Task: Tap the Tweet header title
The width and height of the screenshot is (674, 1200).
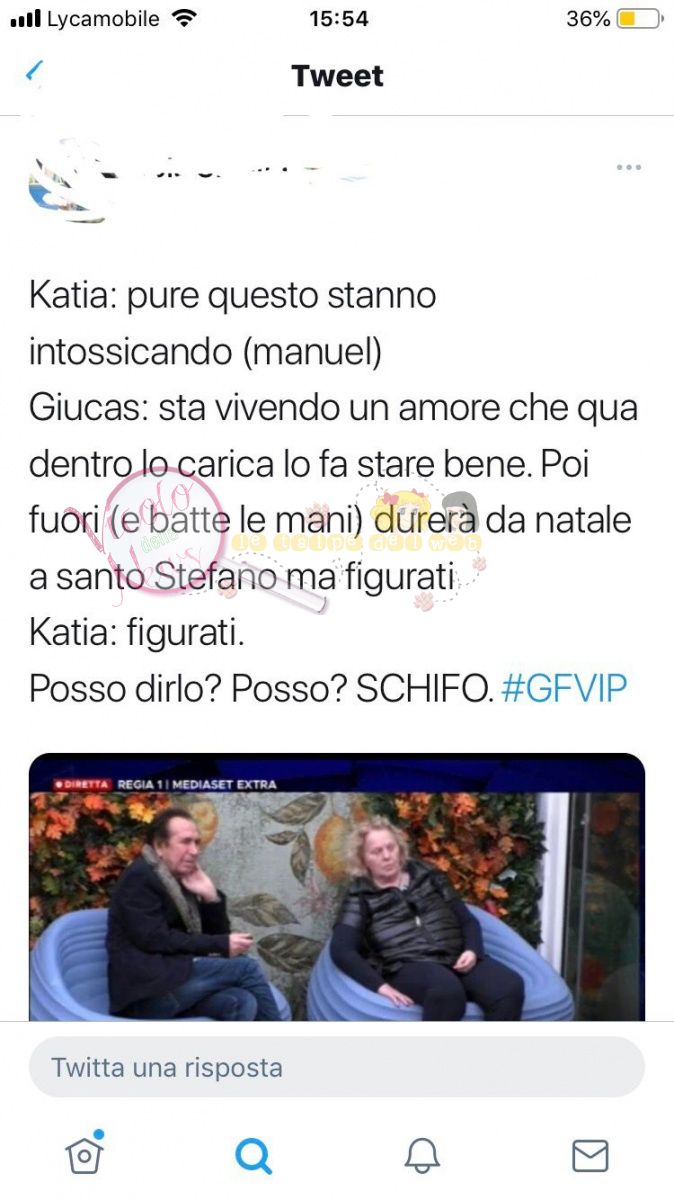Action: tap(337, 76)
